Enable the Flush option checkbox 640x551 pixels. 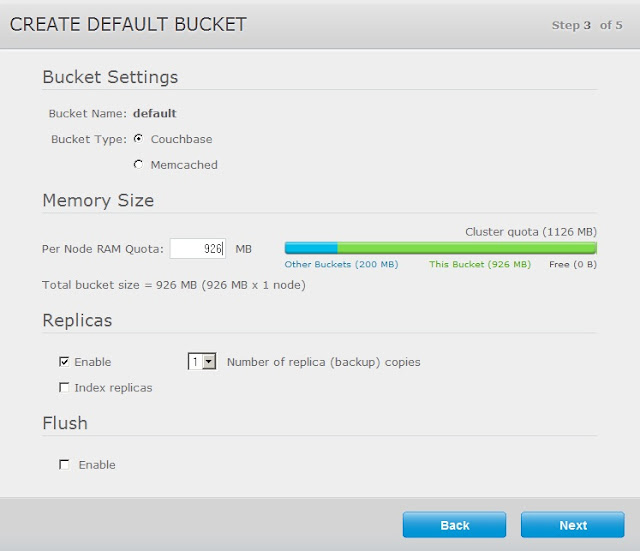(x=64, y=464)
